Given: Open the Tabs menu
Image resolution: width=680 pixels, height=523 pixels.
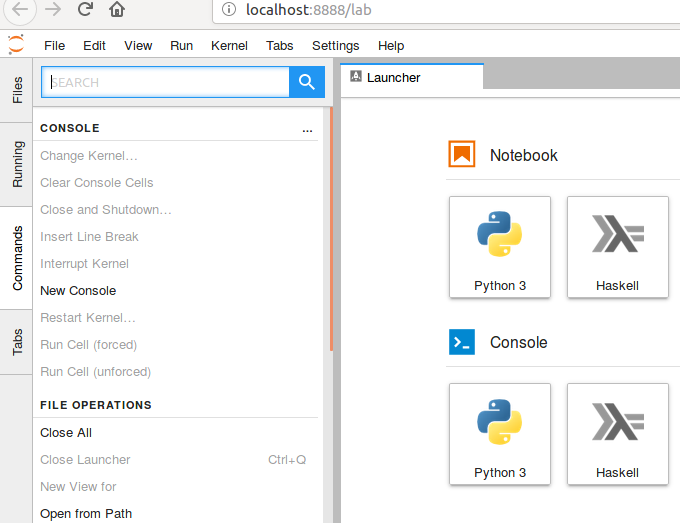Looking at the screenshot, I should (x=279, y=46).
